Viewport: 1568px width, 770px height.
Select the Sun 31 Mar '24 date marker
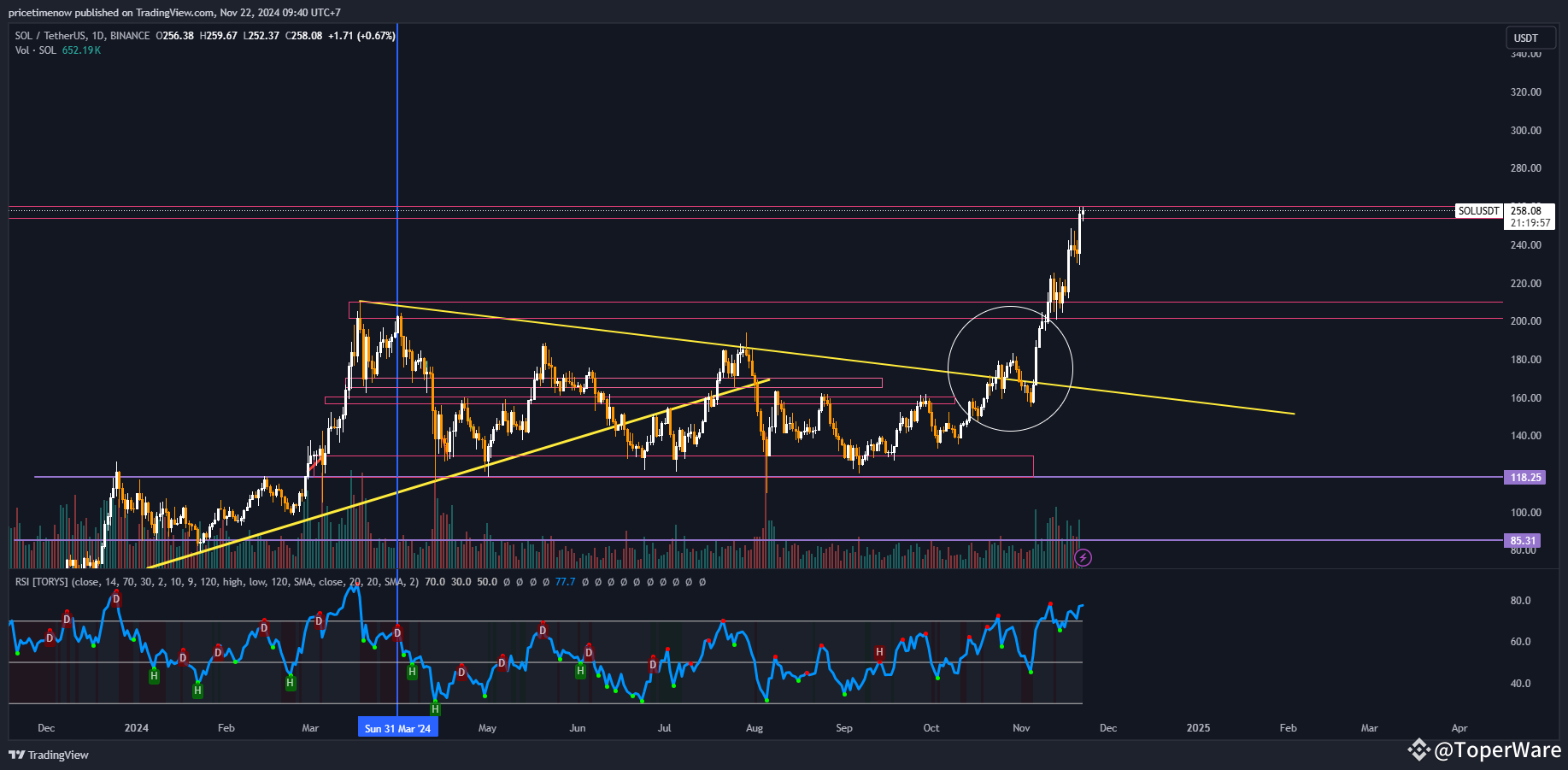coord(397,728)
